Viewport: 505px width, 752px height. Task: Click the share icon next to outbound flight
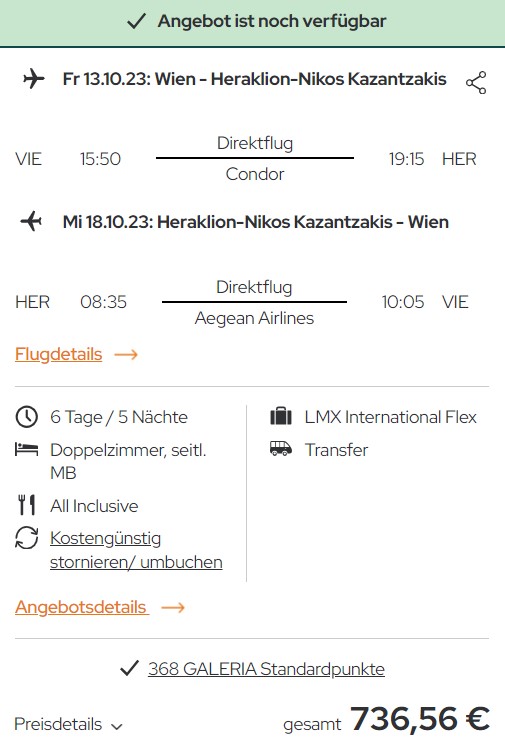tap(476, 82)
